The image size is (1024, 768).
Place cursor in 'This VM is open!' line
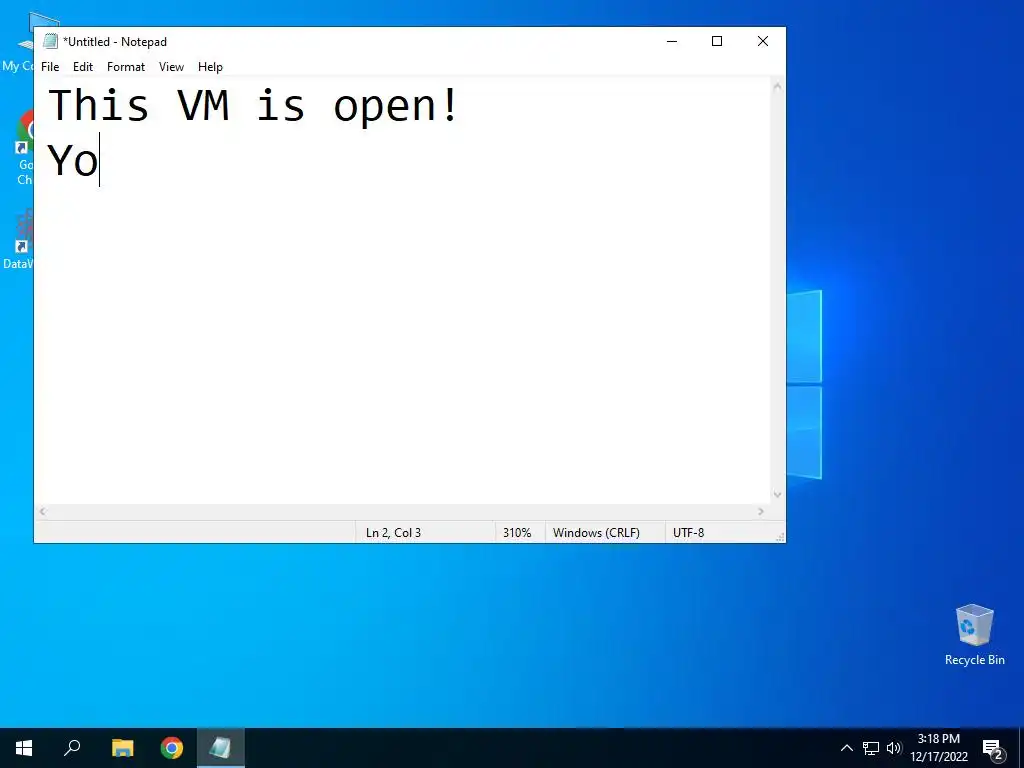pyautogui.click(x=254, y=106)
